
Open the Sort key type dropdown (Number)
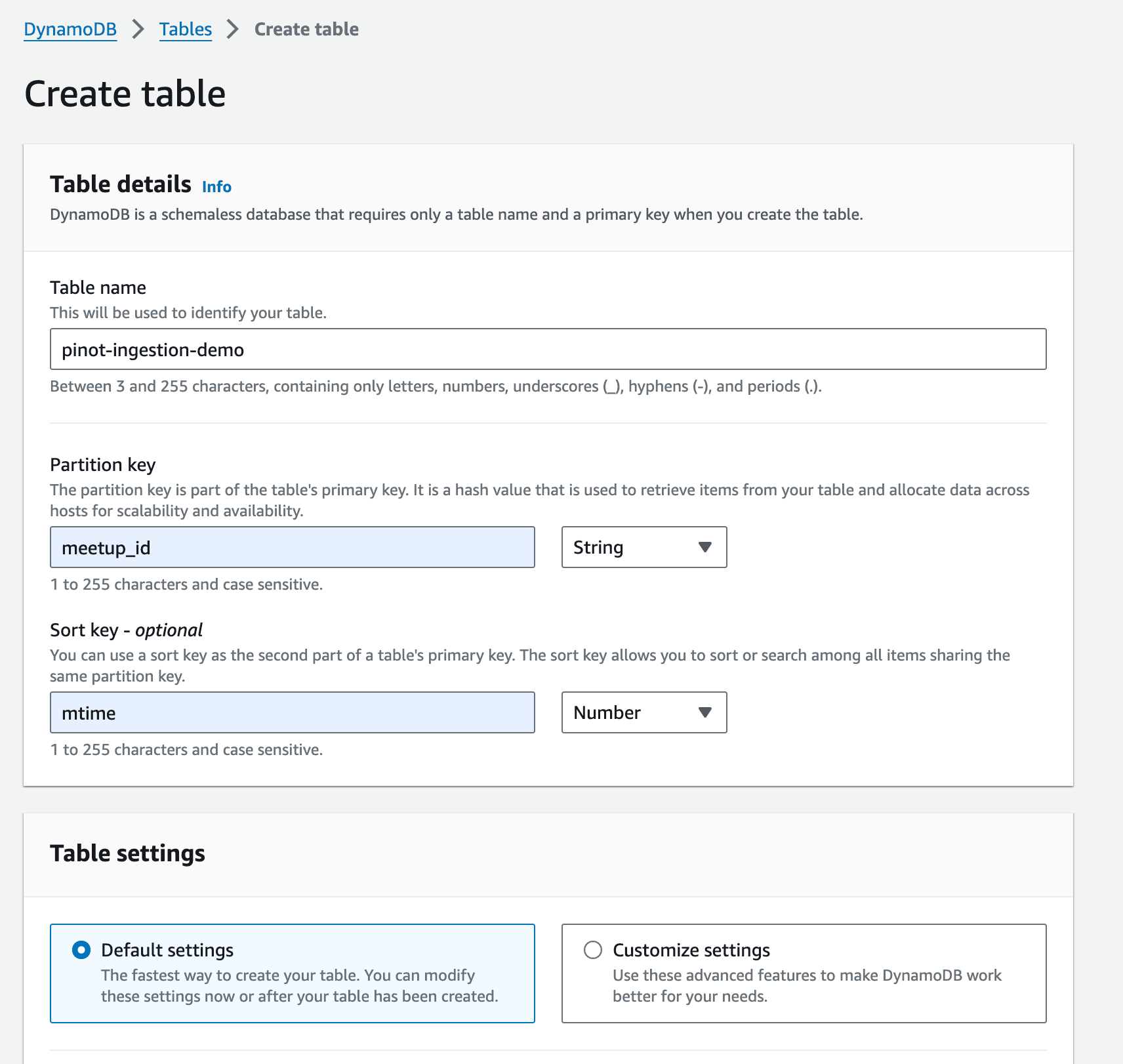point(644,712)
